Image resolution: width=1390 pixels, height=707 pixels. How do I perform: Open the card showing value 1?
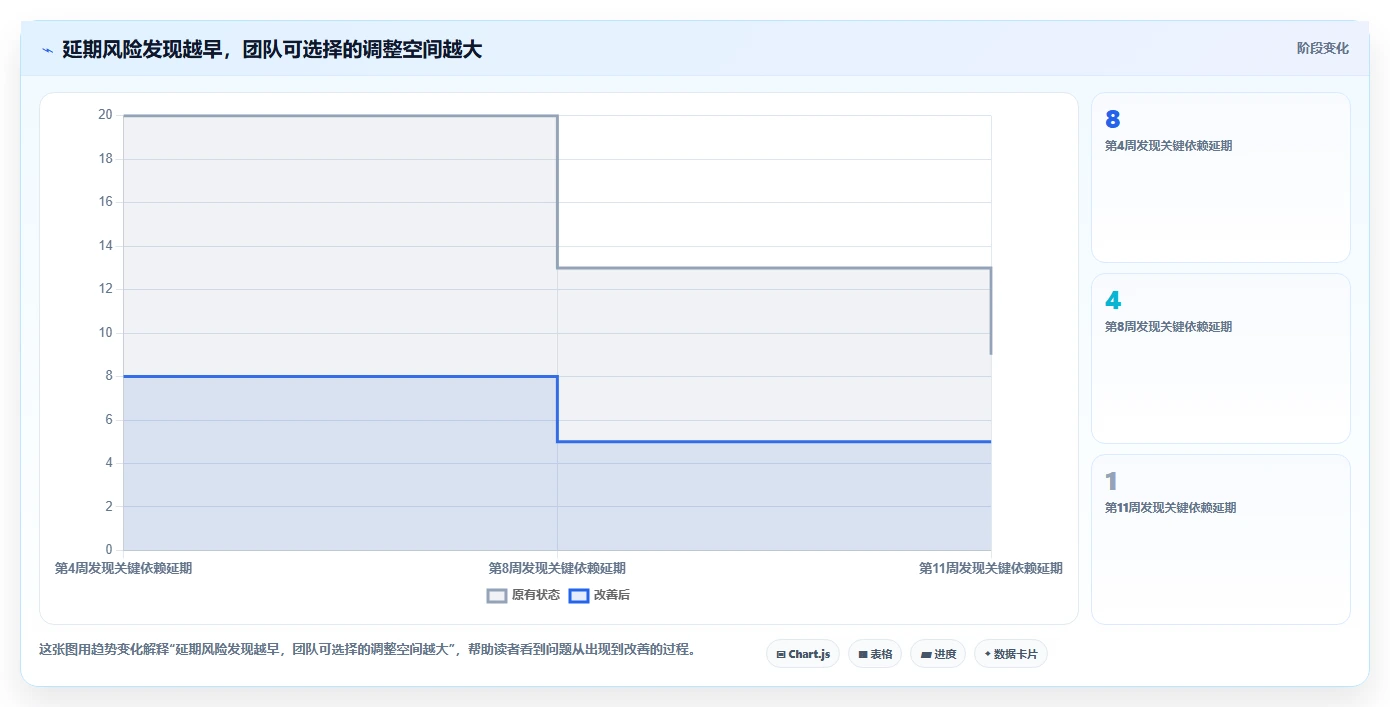point(1221,540)
